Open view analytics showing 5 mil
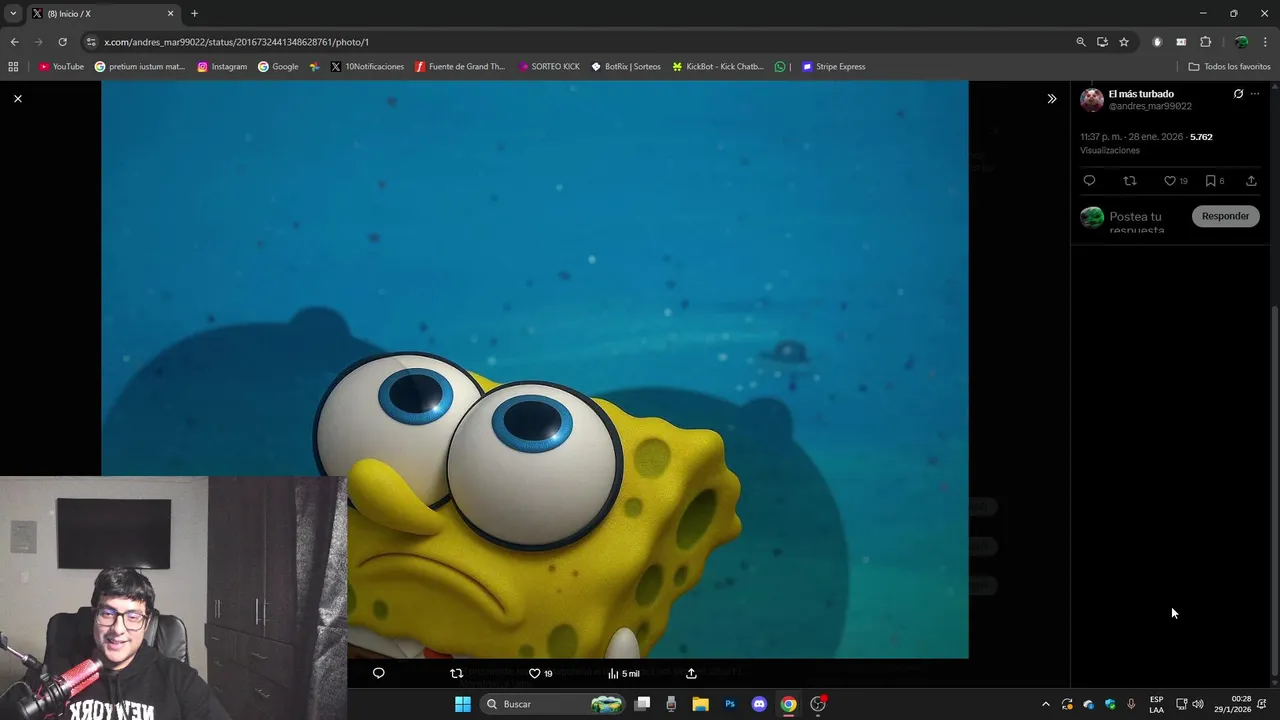 [623, 673]
